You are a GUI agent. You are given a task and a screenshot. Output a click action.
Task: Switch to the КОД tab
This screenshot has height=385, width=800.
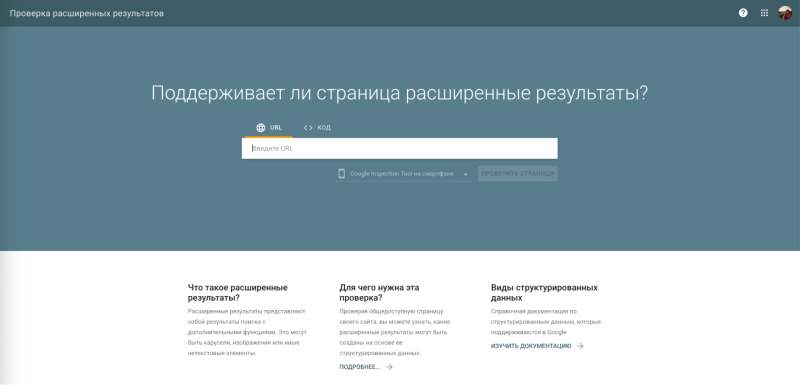coord(317,127)
